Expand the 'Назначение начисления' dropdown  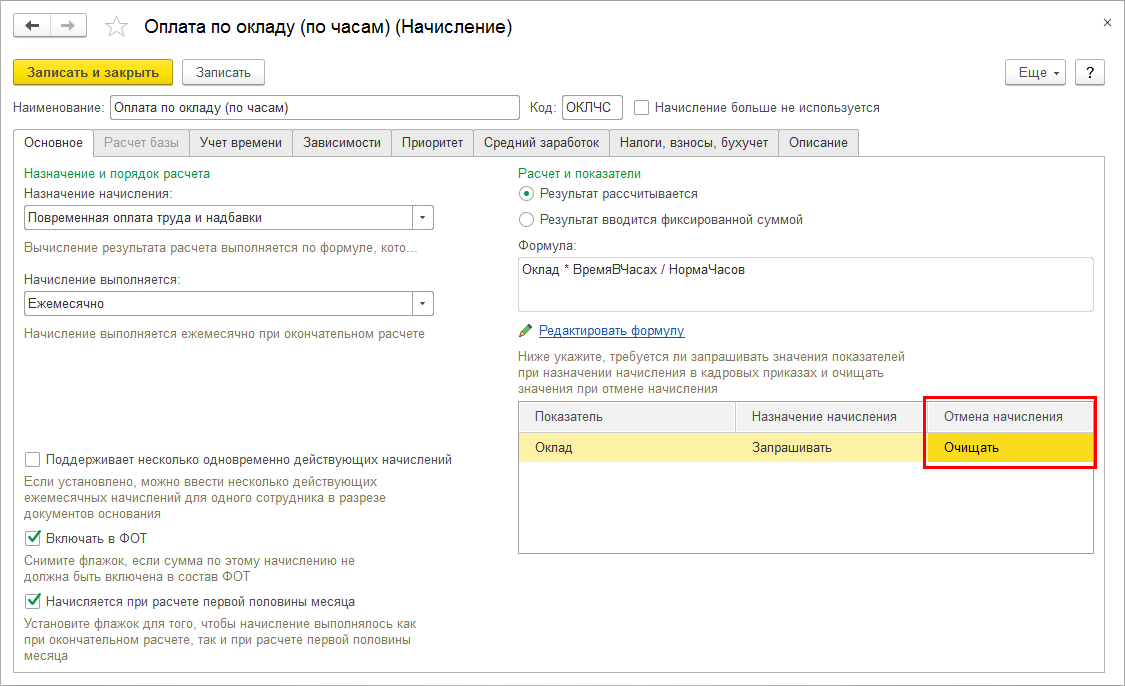coord(423,217)
